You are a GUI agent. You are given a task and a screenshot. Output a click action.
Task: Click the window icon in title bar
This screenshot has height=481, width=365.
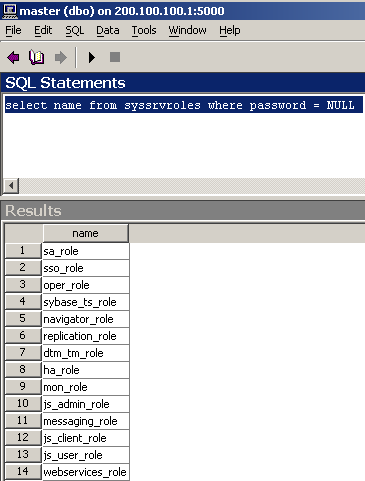coord(10,11)
